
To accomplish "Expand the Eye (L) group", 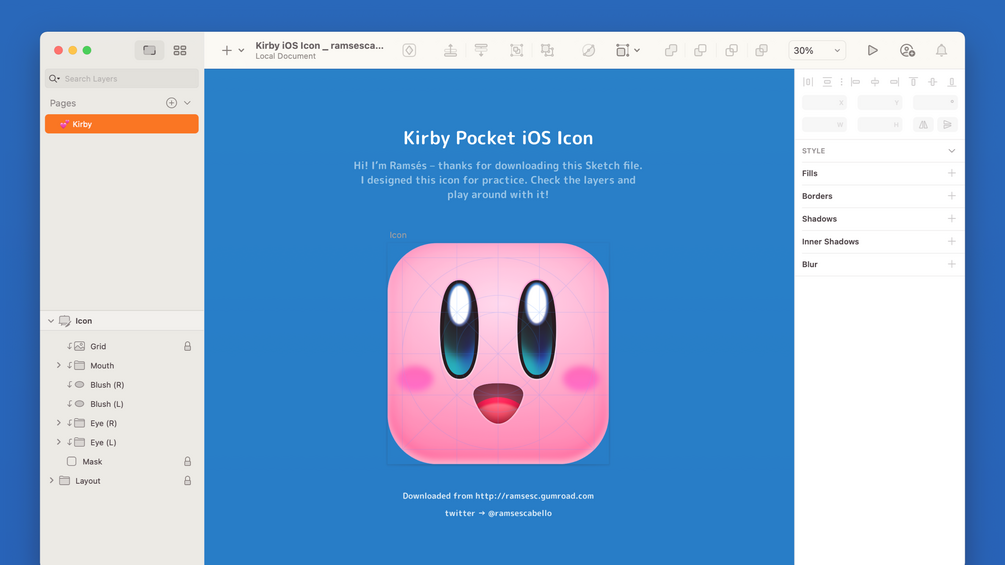I will click(58, 442).
